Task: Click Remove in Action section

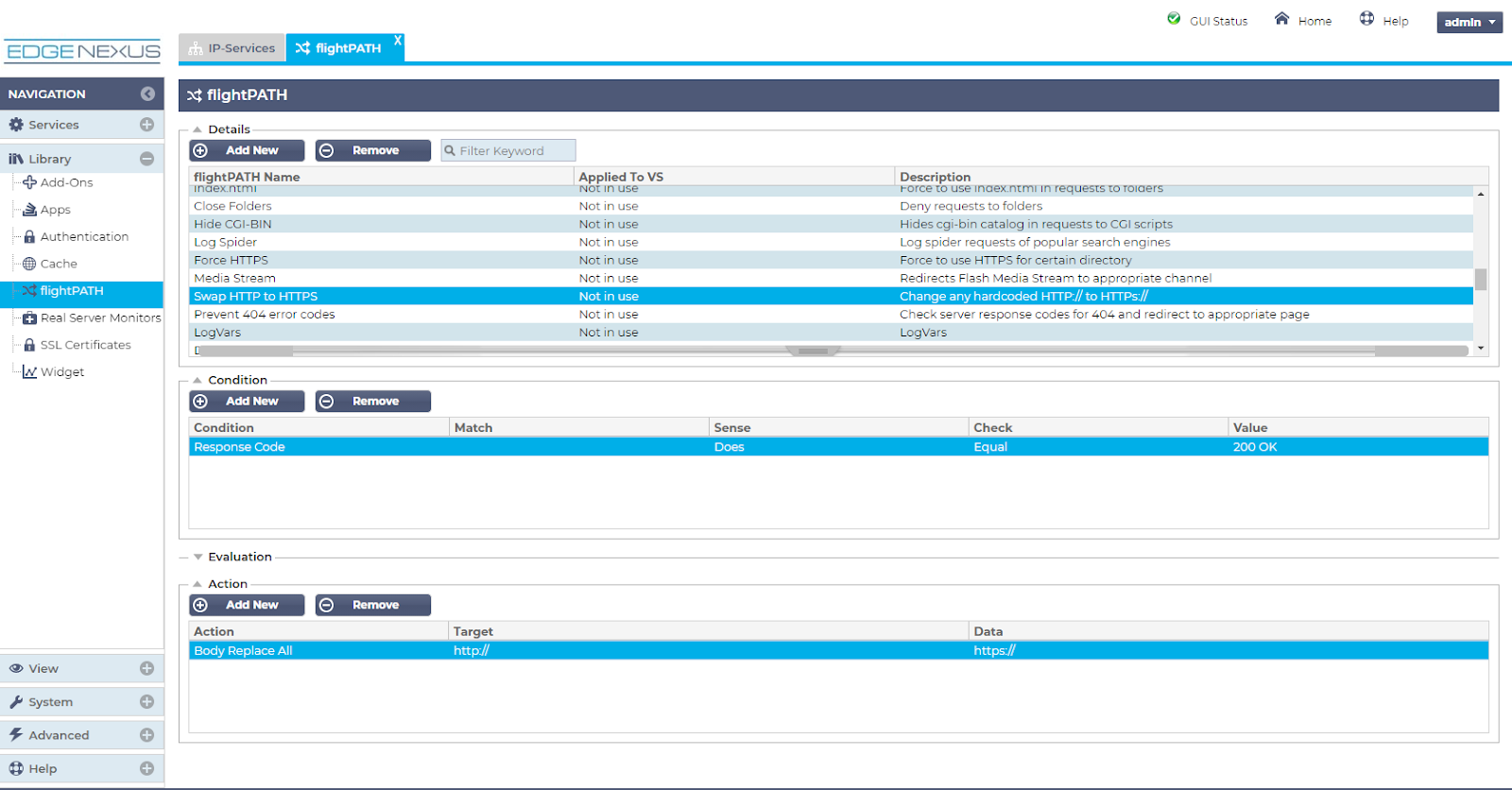Action: [x=372, y=605]
